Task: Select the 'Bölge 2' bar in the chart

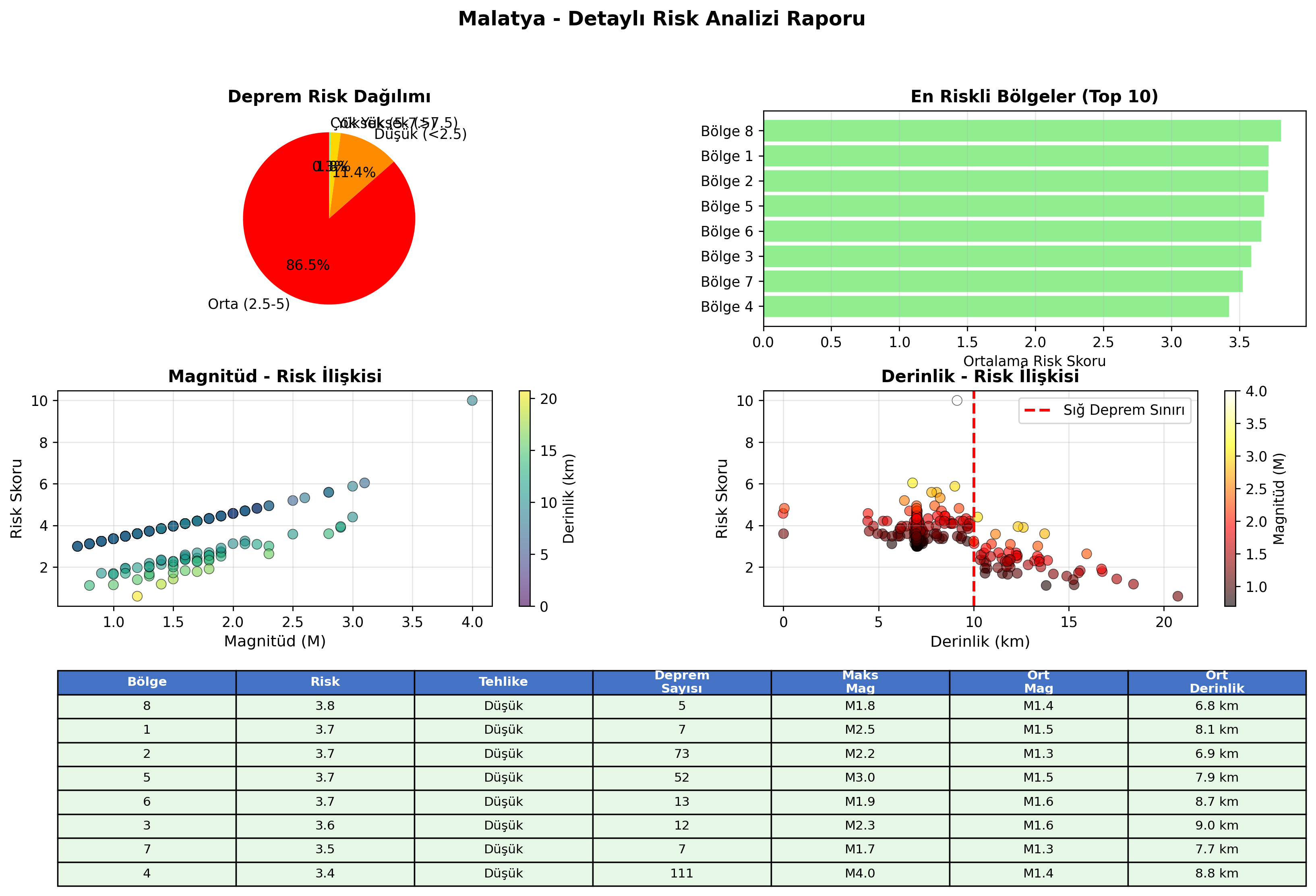Action: 1016,181
